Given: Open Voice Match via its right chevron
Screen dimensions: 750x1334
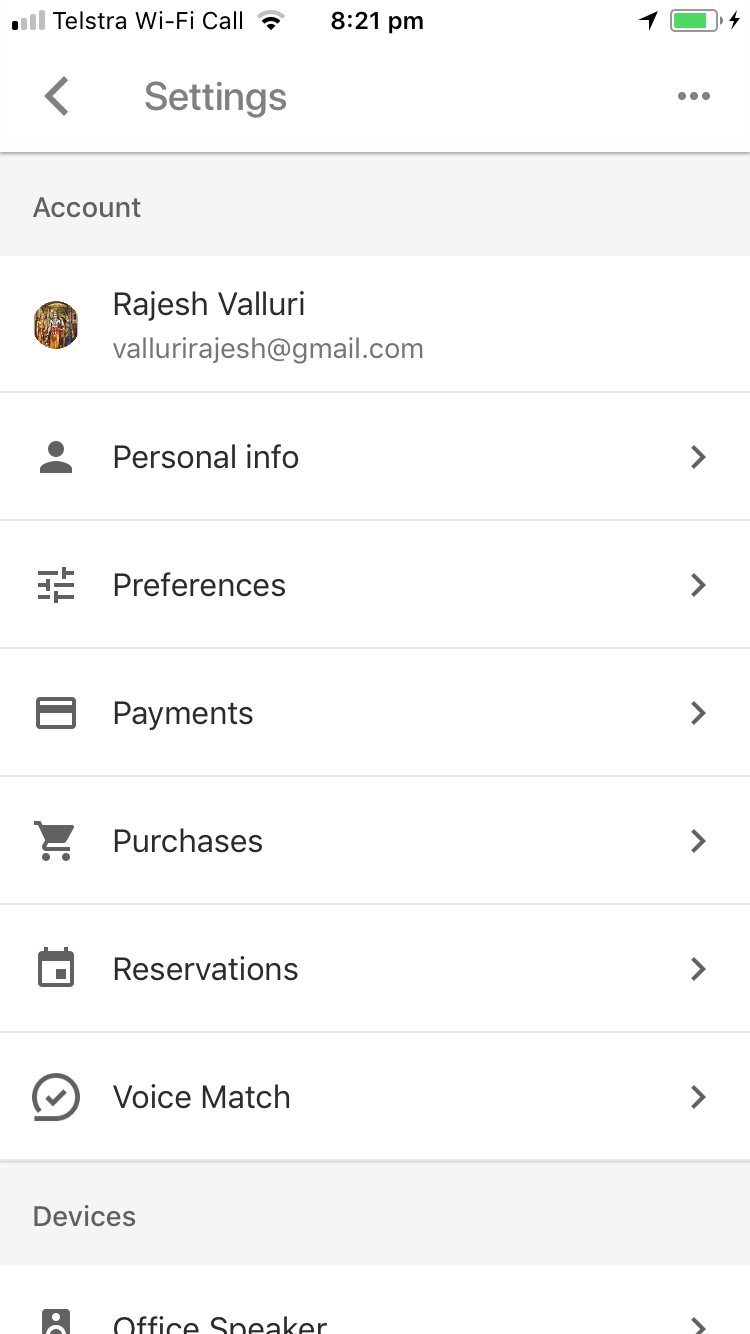Looking at the screenshot, I should coord(698,1097).
